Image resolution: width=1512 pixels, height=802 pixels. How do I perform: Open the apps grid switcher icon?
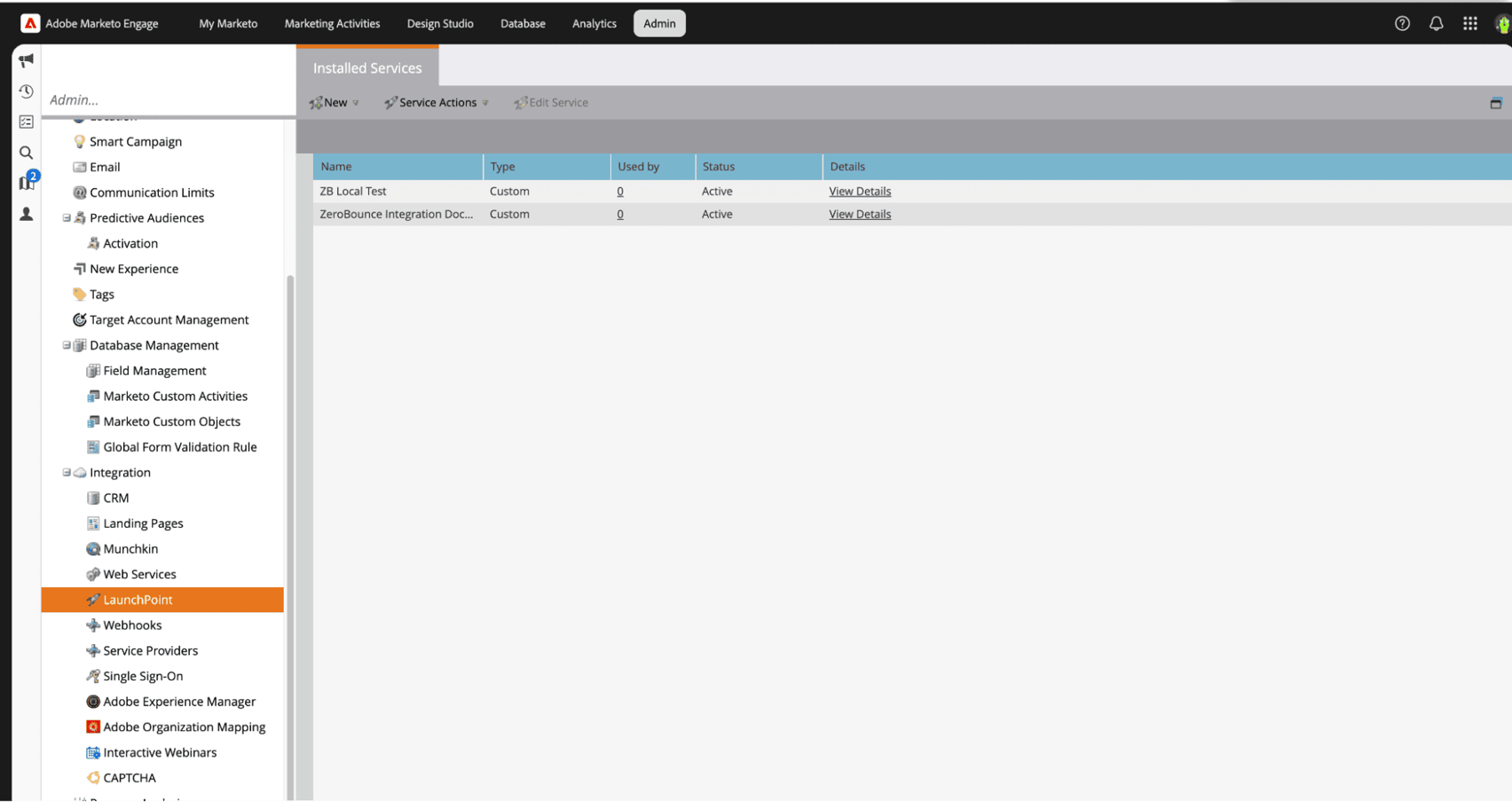[1469, 24]
